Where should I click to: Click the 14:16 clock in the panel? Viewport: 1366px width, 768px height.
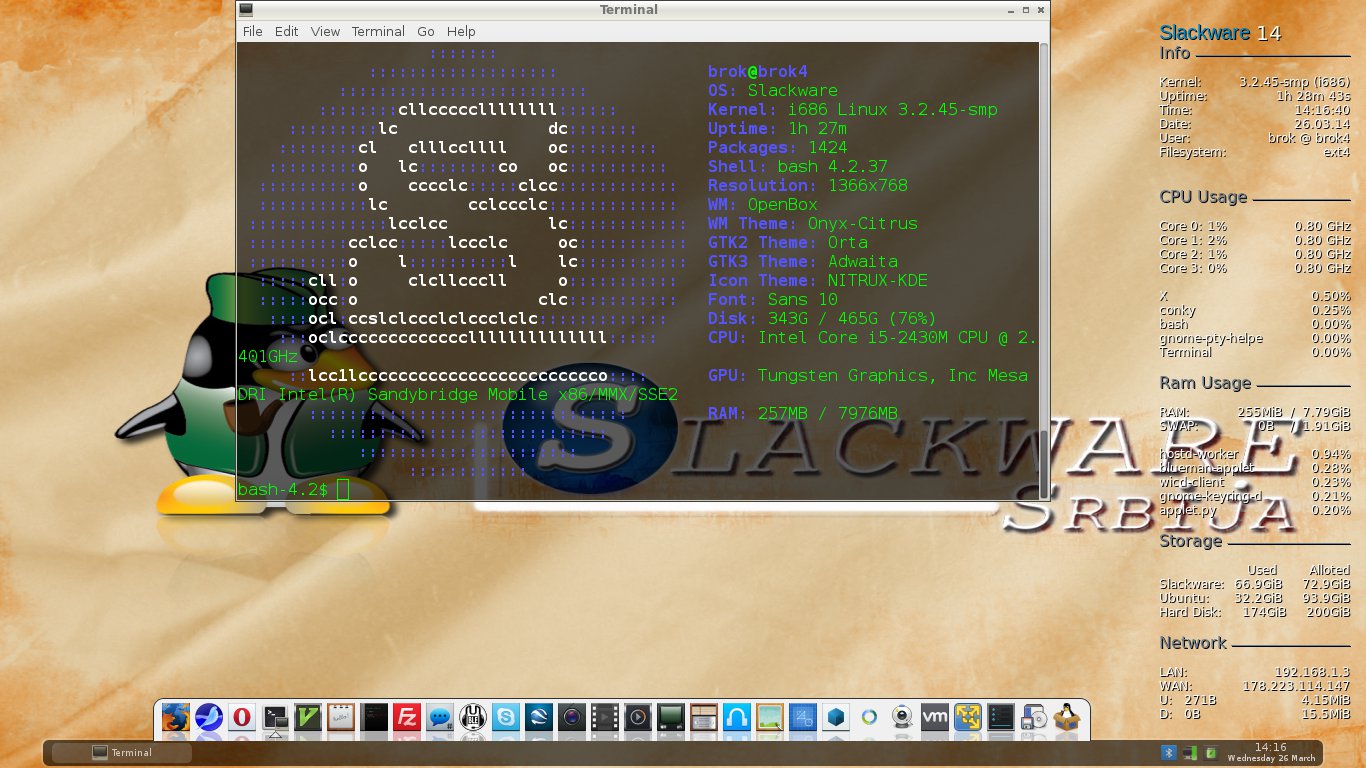click(1270, 747)
